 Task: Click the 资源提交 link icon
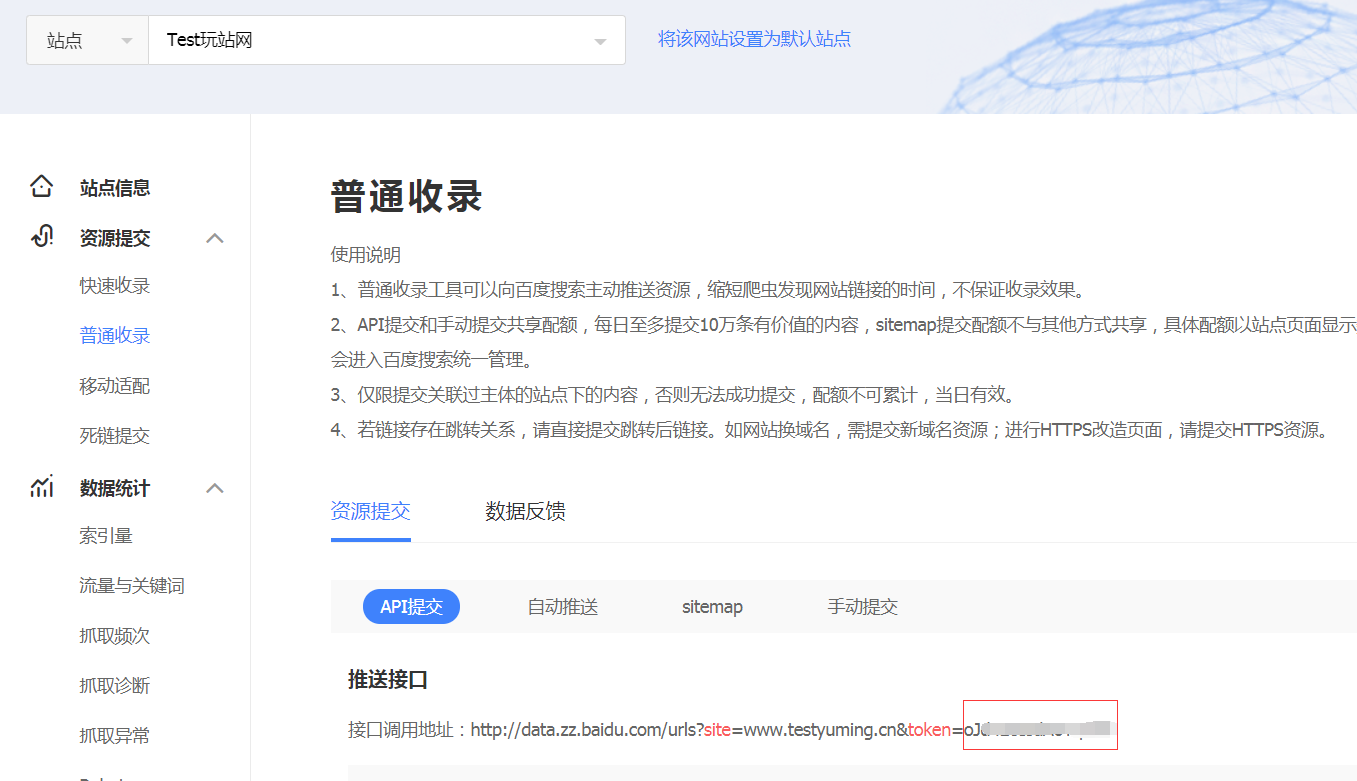coord(41,237)
